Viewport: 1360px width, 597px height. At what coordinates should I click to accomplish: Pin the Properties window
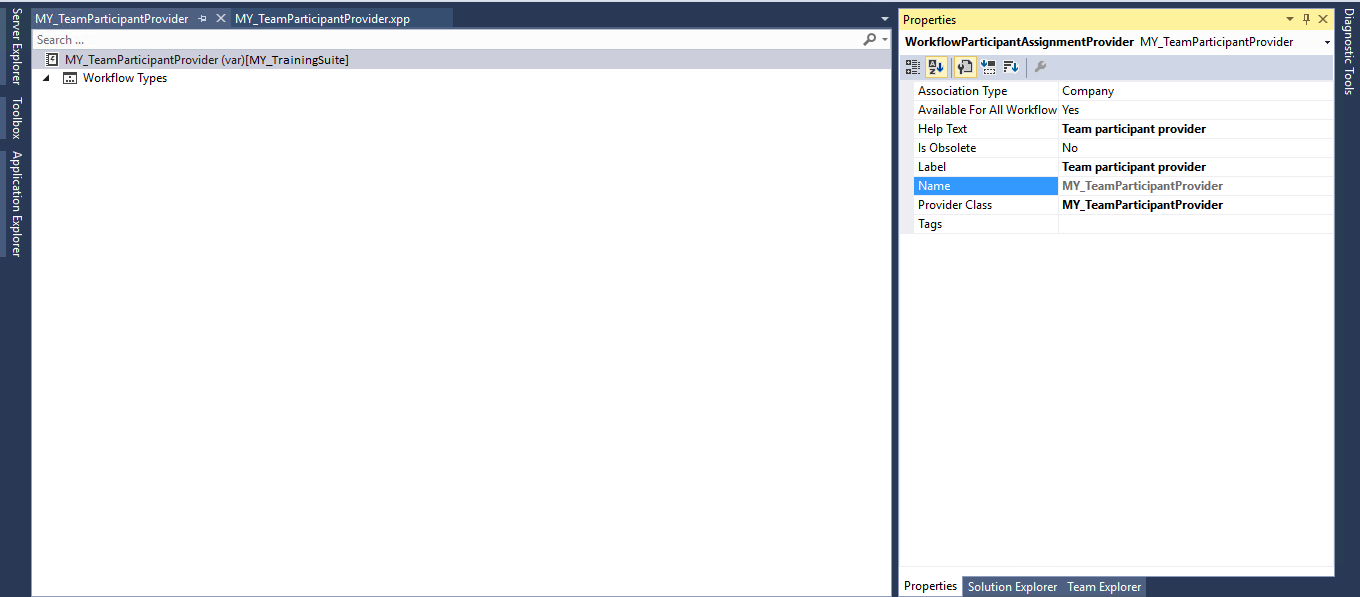coord(1306,19)
